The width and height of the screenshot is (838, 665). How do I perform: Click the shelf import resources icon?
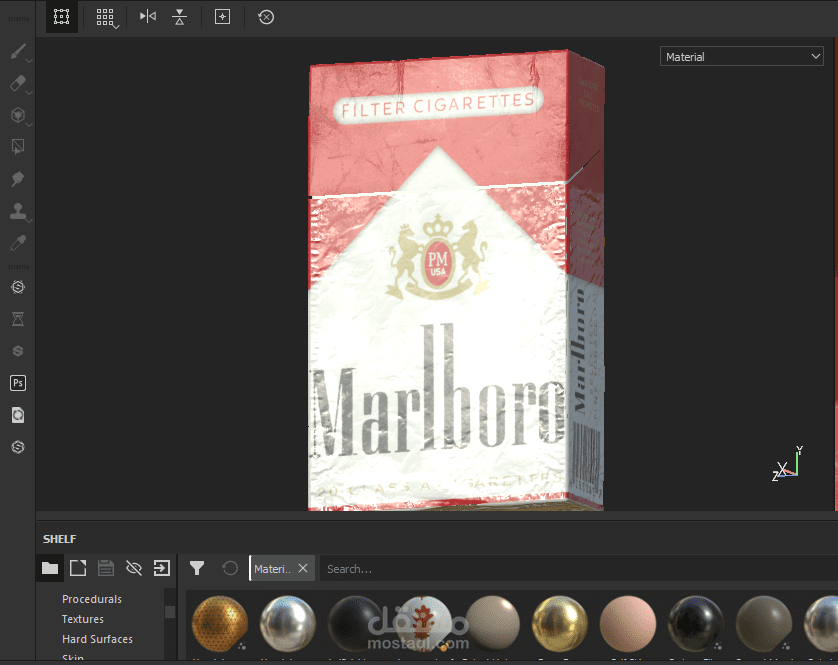[x=161, y=568]
